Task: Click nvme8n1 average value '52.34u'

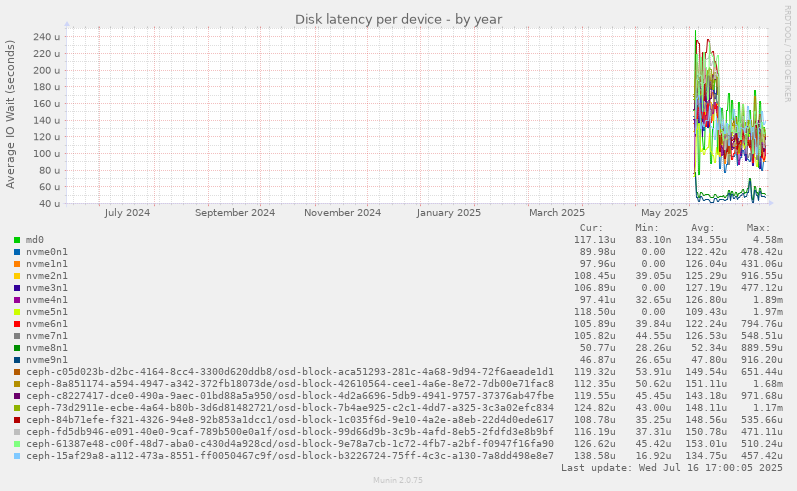Action: pos(709,348)
